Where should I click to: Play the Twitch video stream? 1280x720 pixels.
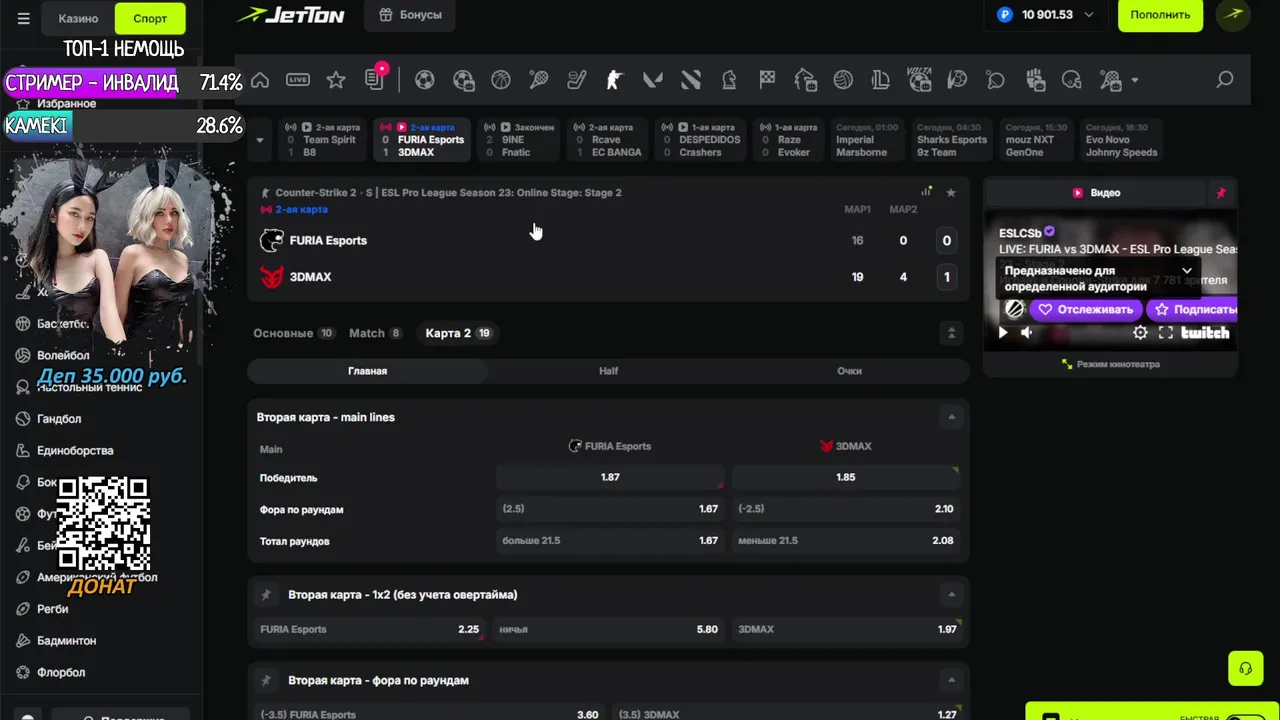[1003, 333]
